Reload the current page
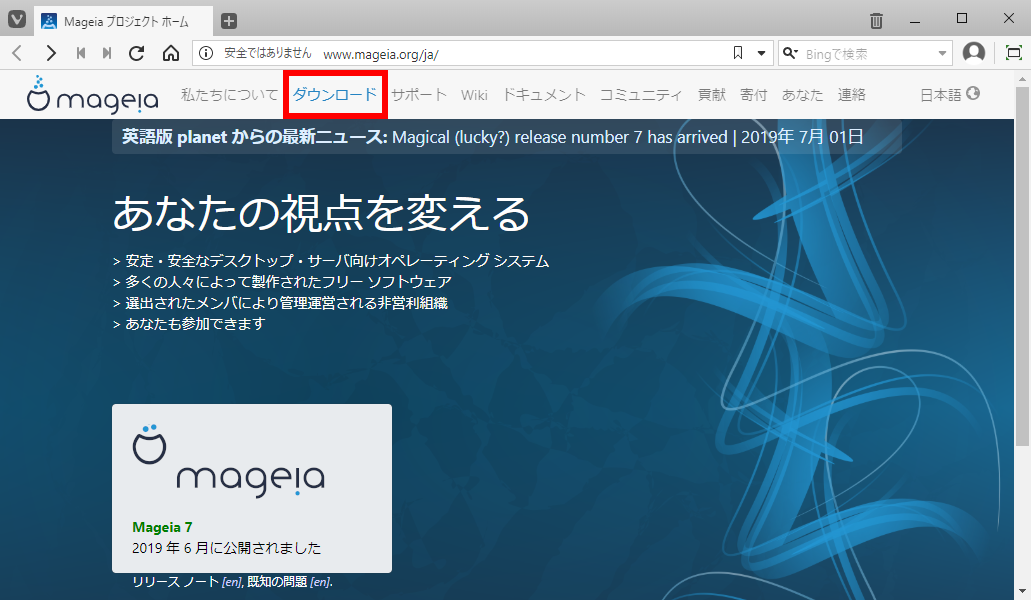 click(137, 53)
